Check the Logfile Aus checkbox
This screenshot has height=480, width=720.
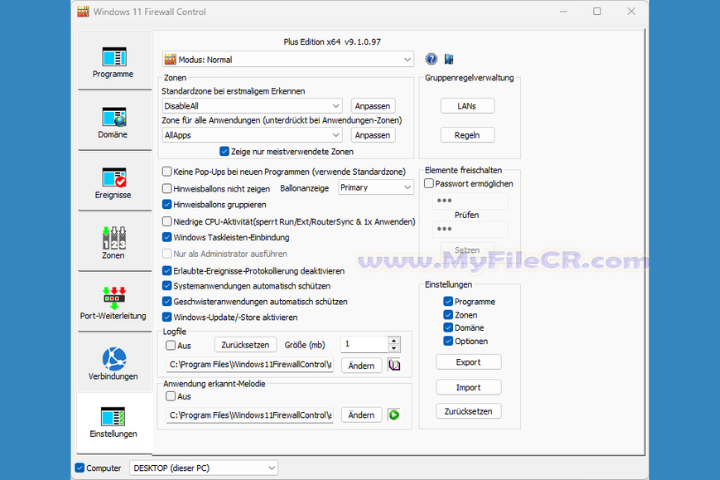(171, 345)
